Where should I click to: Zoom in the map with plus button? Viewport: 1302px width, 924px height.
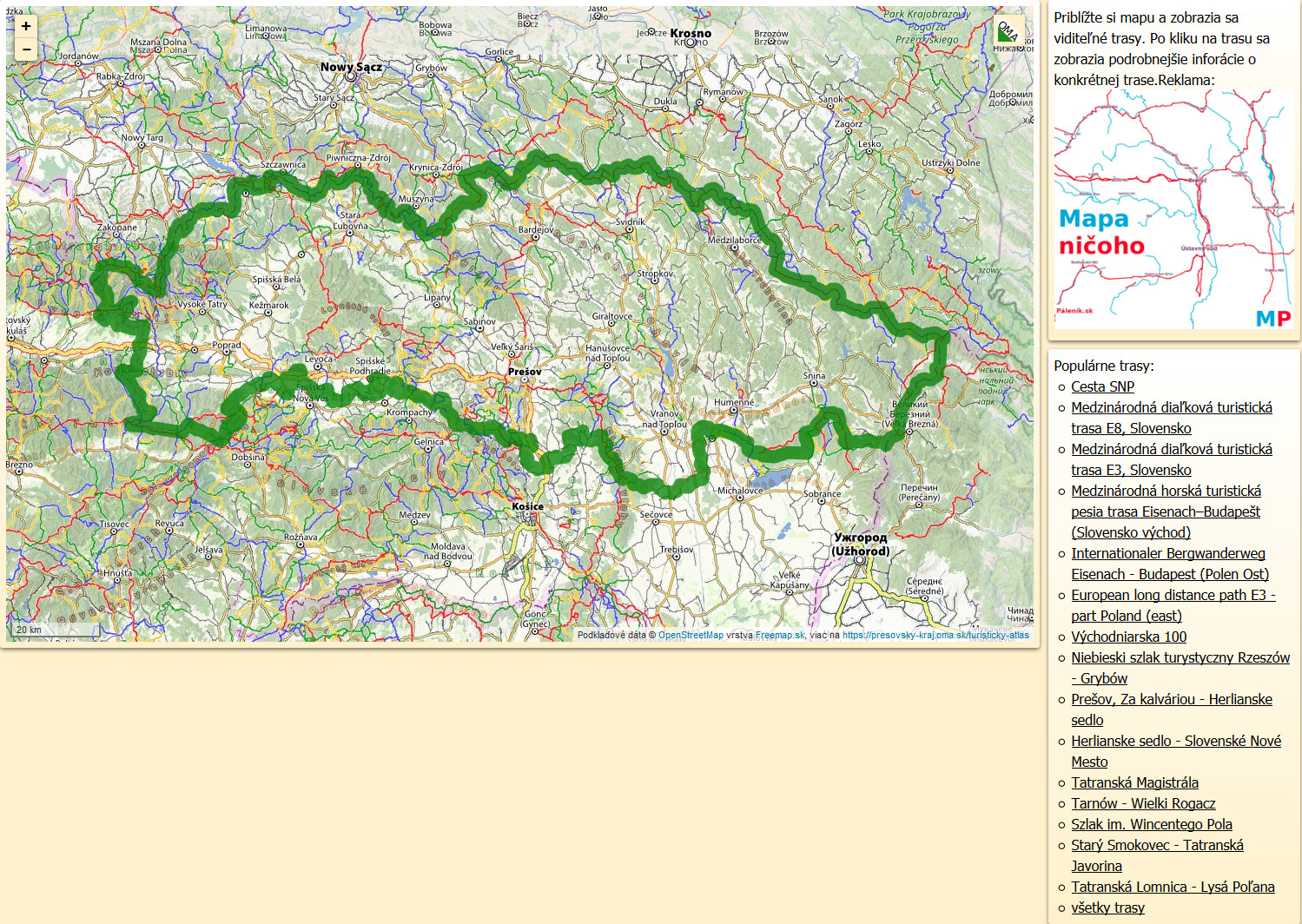26,27
